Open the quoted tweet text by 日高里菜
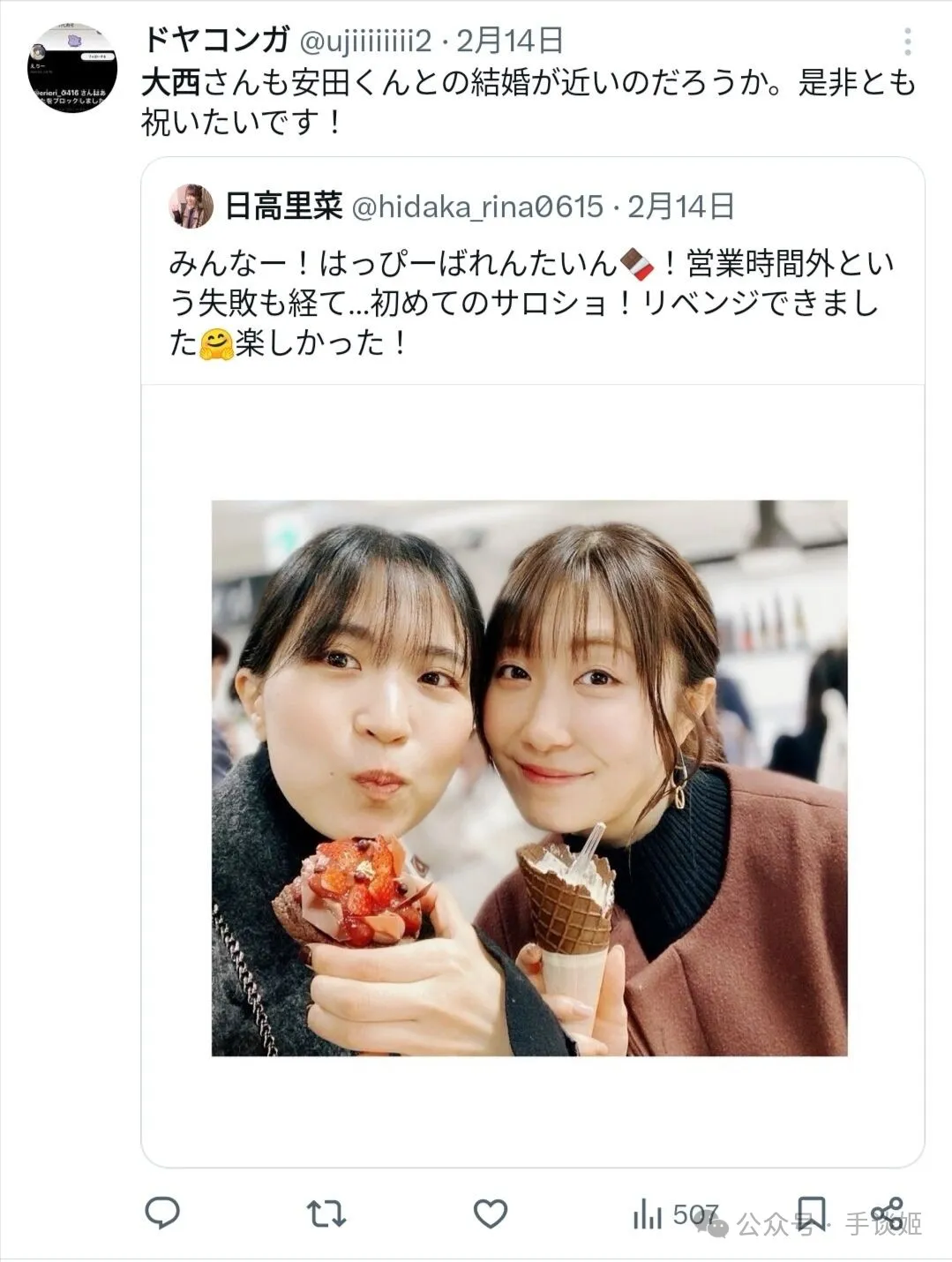Viewport: 952px width, 1262px height. [531, 303]
